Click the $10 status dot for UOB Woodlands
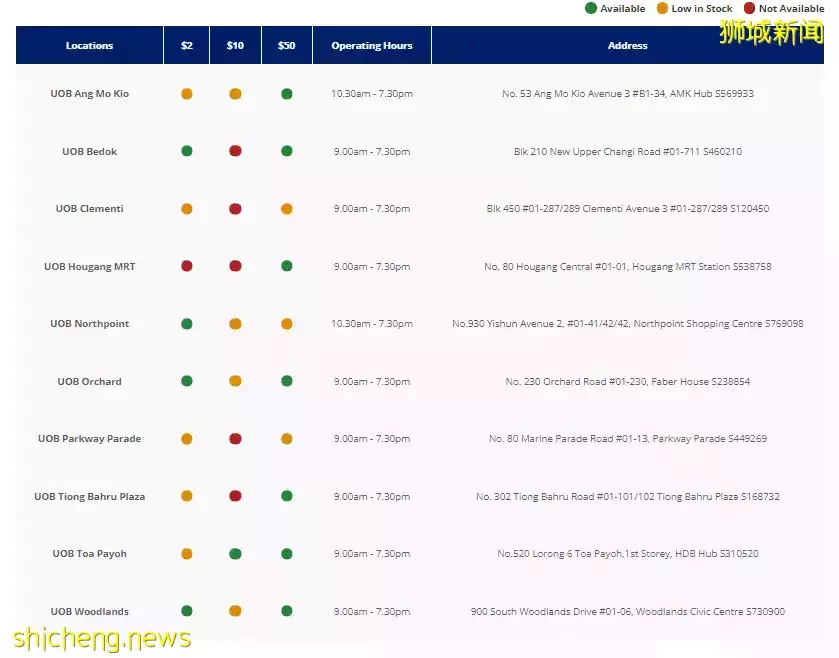839x658 pixels. coord(235,611)
